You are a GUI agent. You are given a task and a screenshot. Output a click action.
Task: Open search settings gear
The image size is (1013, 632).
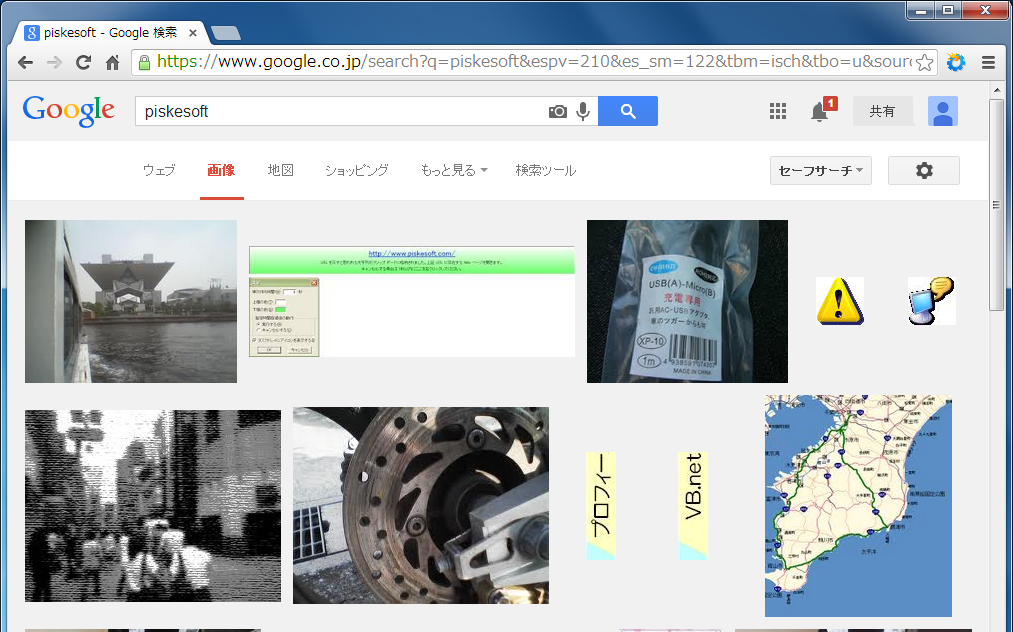(924, 171)
